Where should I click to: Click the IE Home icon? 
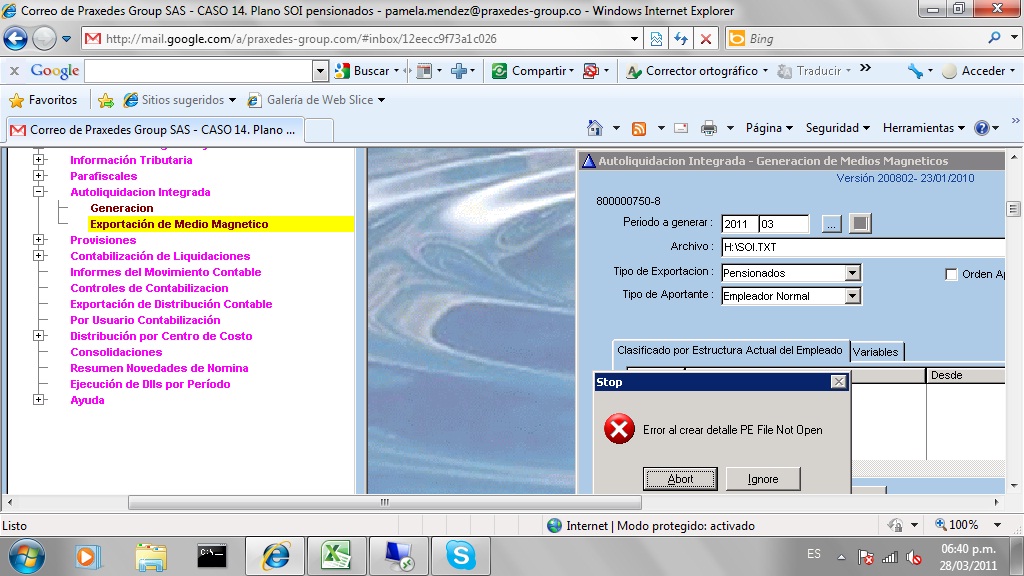pos(595,128)
